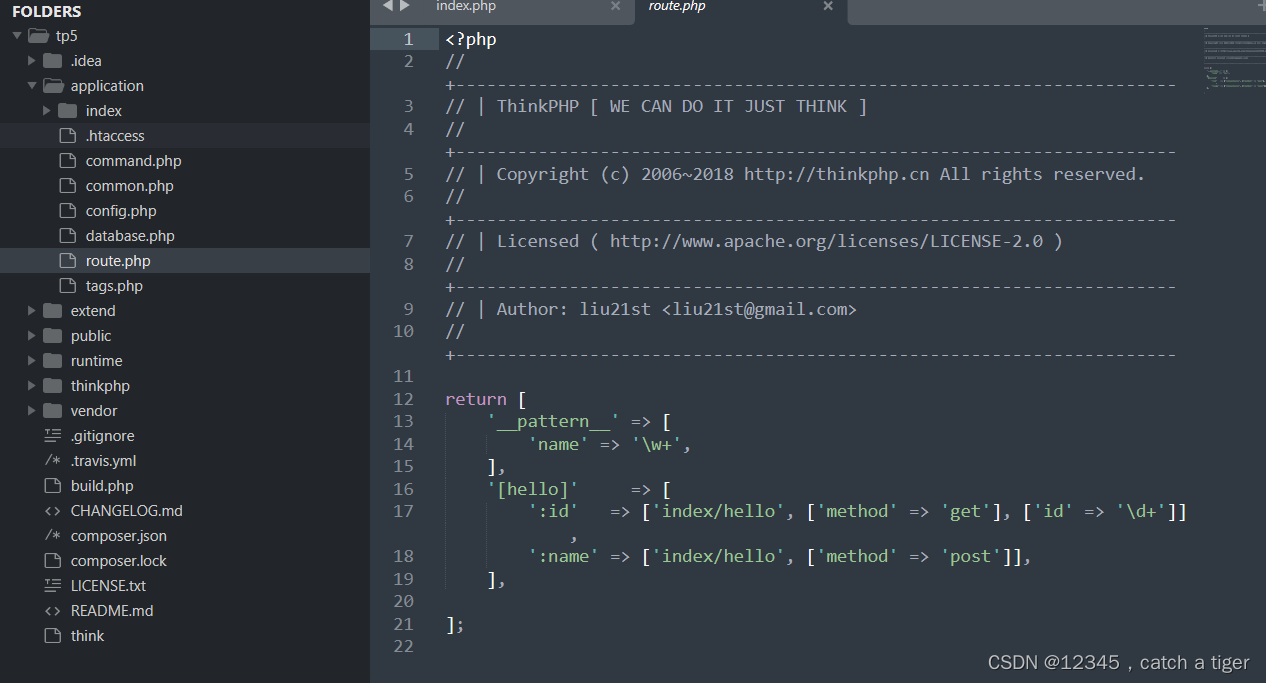1266x683 pixels.
Task: Go to previous tab with left arrow
Action: [388, 6]
